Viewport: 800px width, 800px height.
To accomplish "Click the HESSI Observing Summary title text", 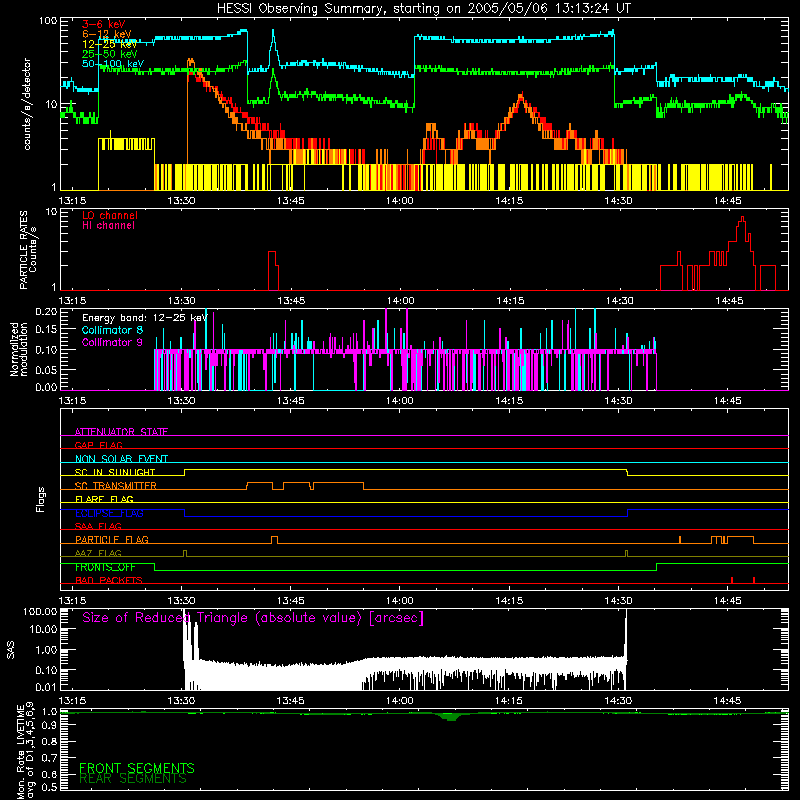I will click(424, 9).
